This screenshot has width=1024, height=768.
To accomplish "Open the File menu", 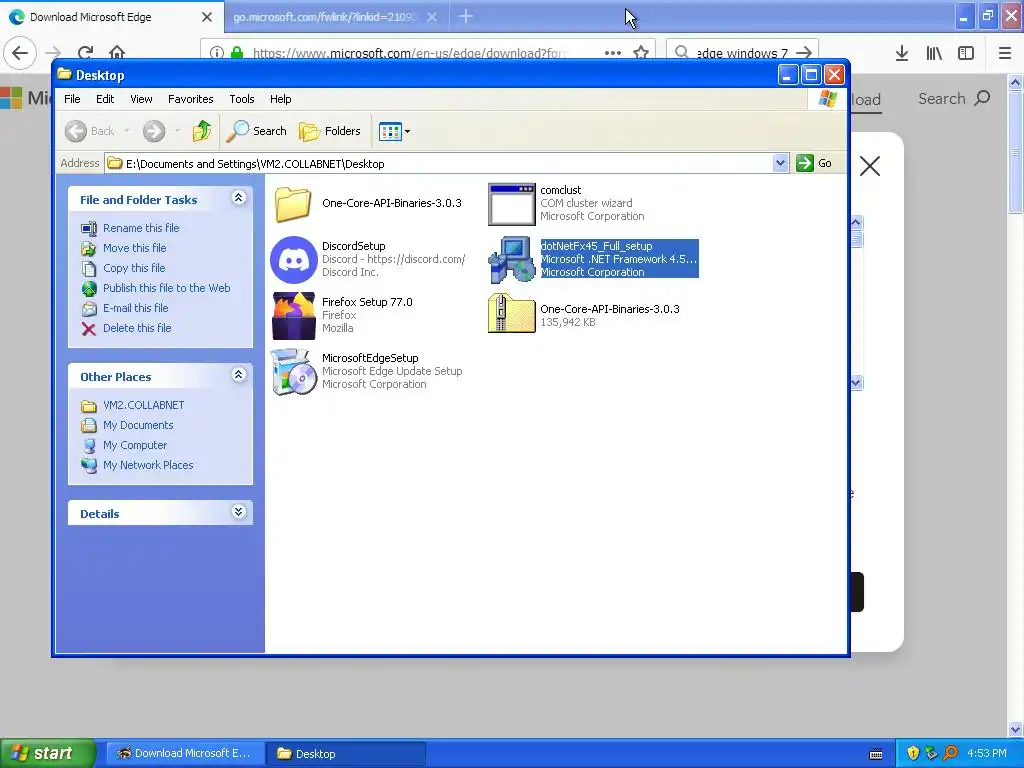I will click(x=72, y=99).
